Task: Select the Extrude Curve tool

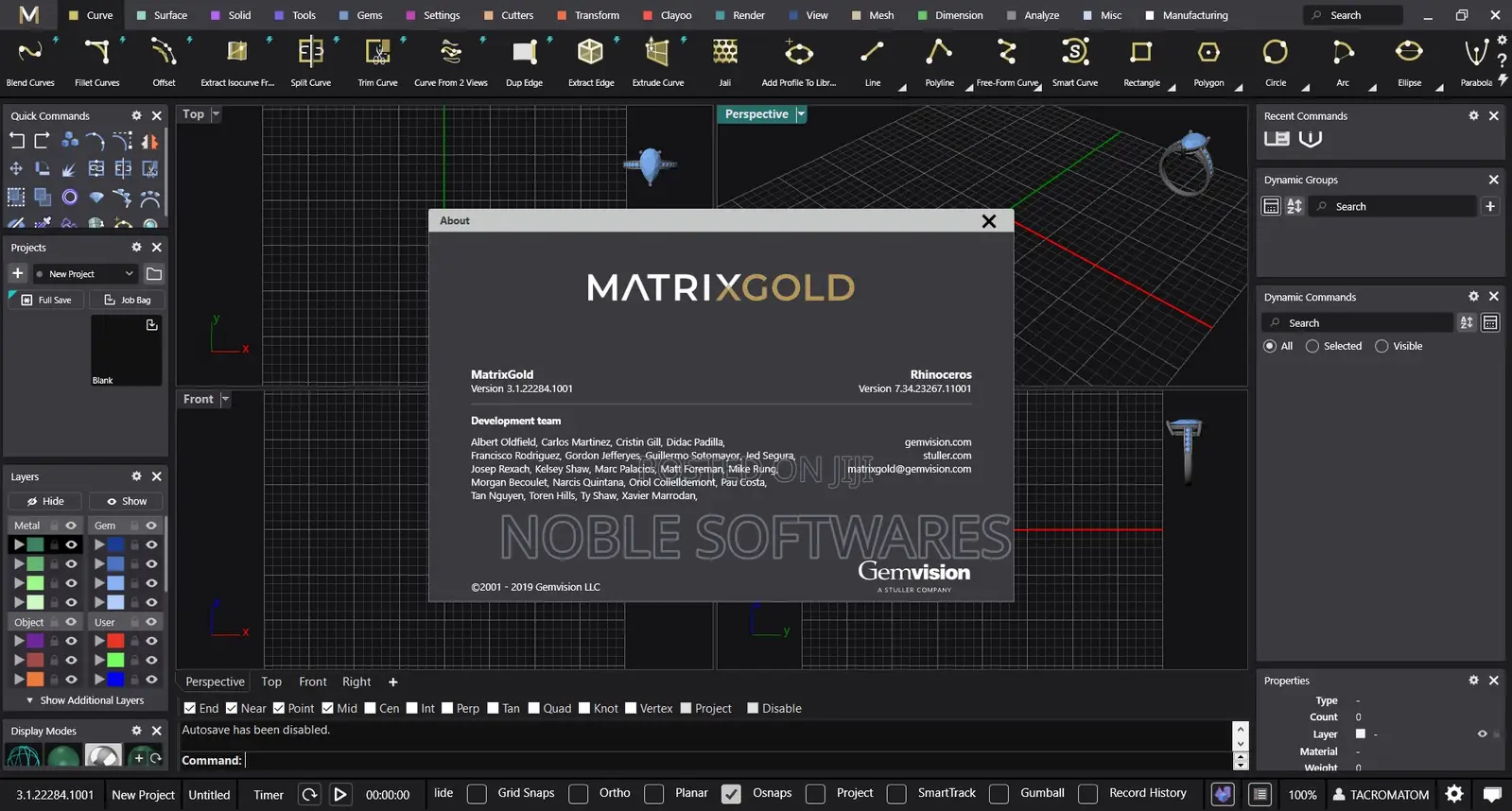Action: (x=658, y=62)
